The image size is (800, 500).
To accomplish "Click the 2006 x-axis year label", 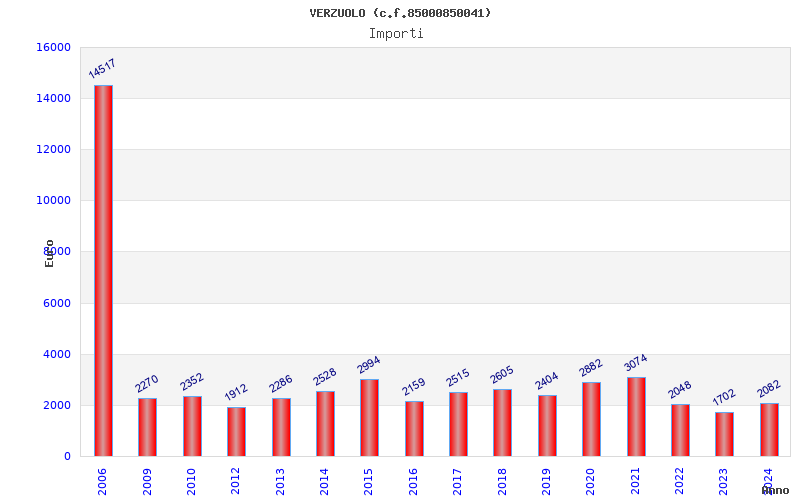I will tap(102, 482).
